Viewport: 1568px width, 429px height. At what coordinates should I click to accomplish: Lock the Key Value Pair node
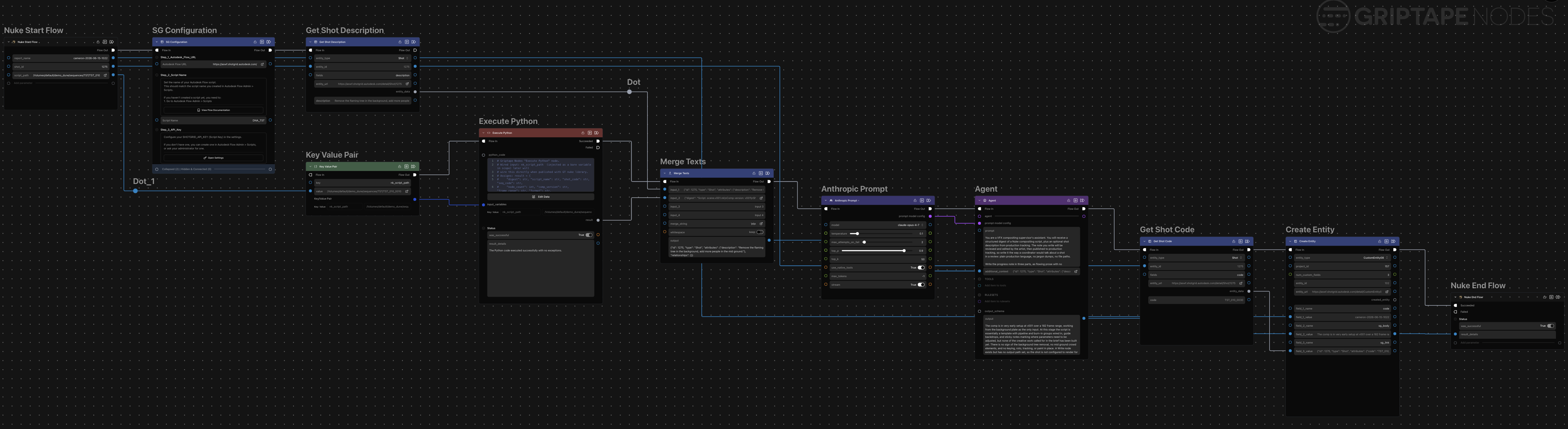point(400,167)
